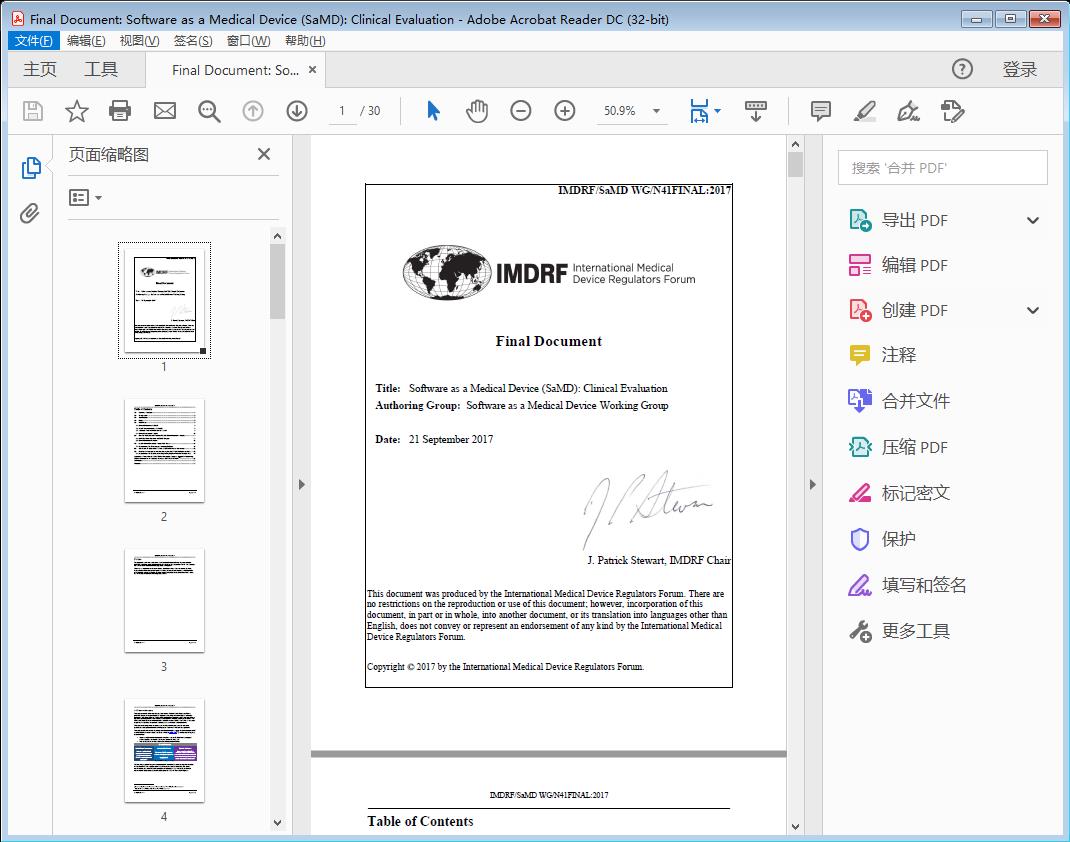Screen dimensions: 1070x842
Task: Click the document vertical scrollbar thumb
Action: (795, 164)
